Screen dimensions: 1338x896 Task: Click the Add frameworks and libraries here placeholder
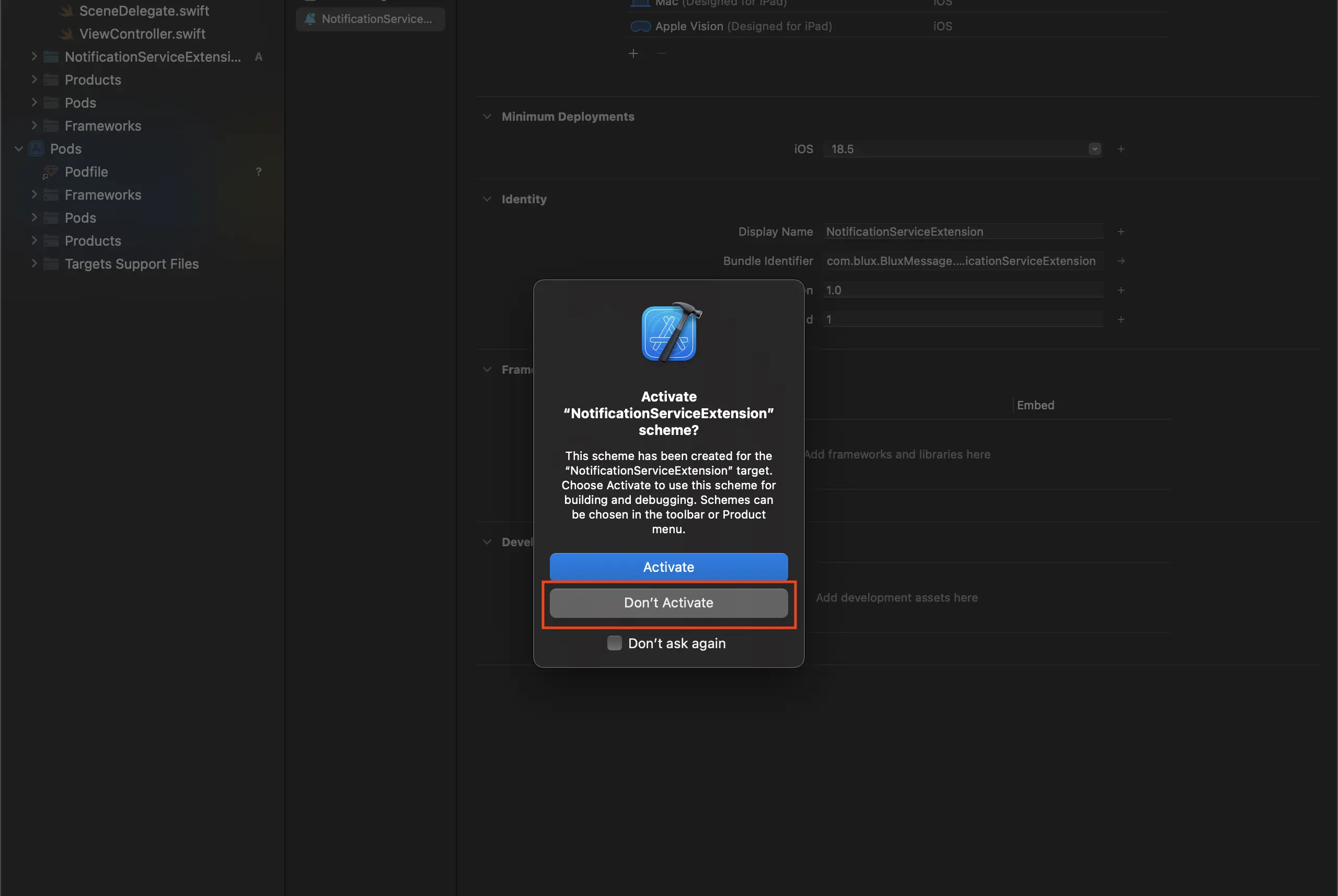click(897, 454)
